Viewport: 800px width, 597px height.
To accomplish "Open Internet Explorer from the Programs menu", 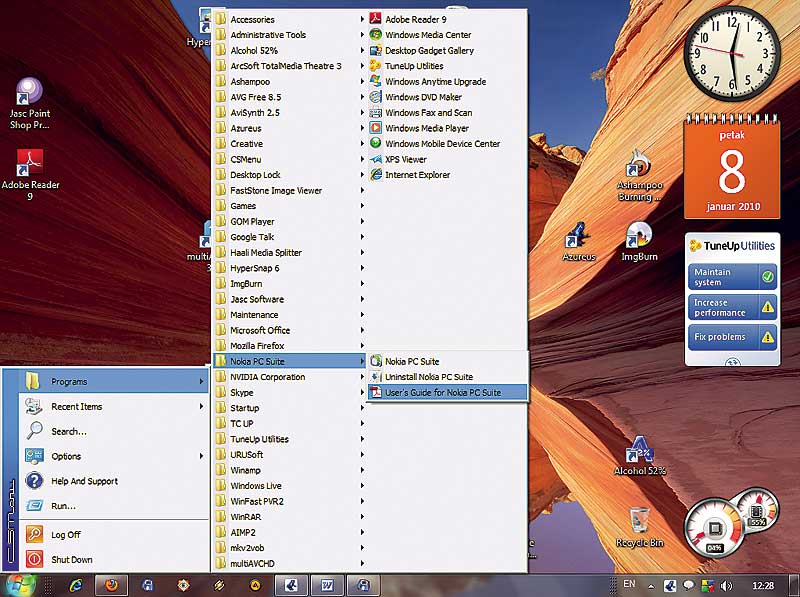I will (x=446, y=175).
